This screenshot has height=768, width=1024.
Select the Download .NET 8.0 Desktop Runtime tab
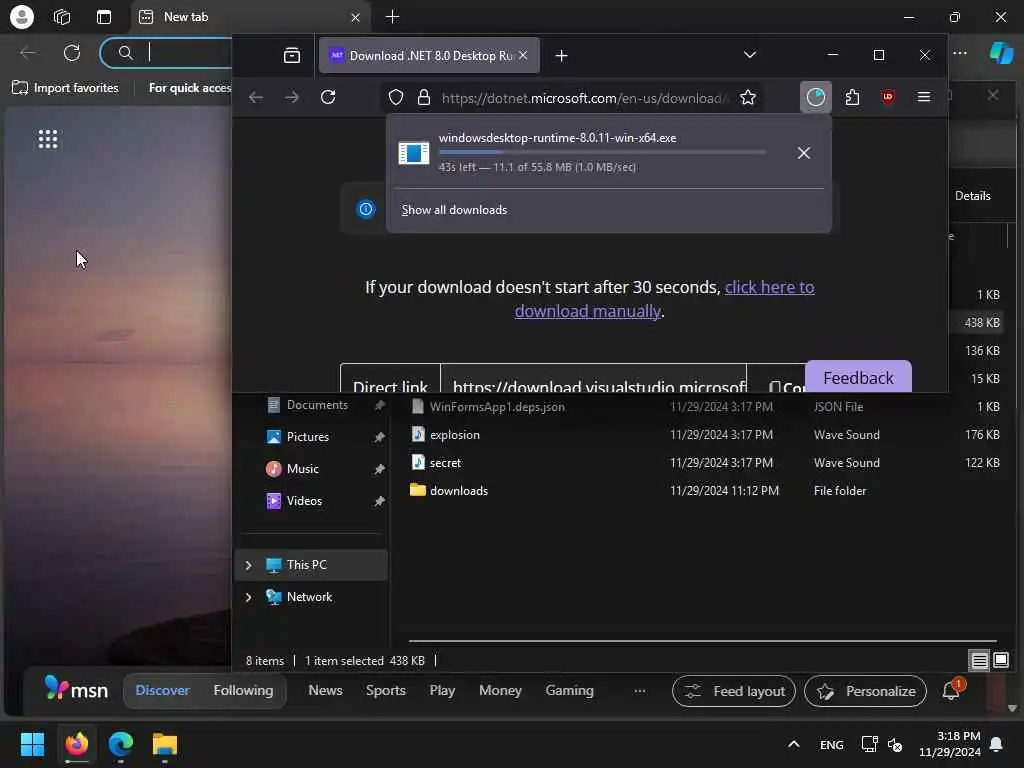429,56
